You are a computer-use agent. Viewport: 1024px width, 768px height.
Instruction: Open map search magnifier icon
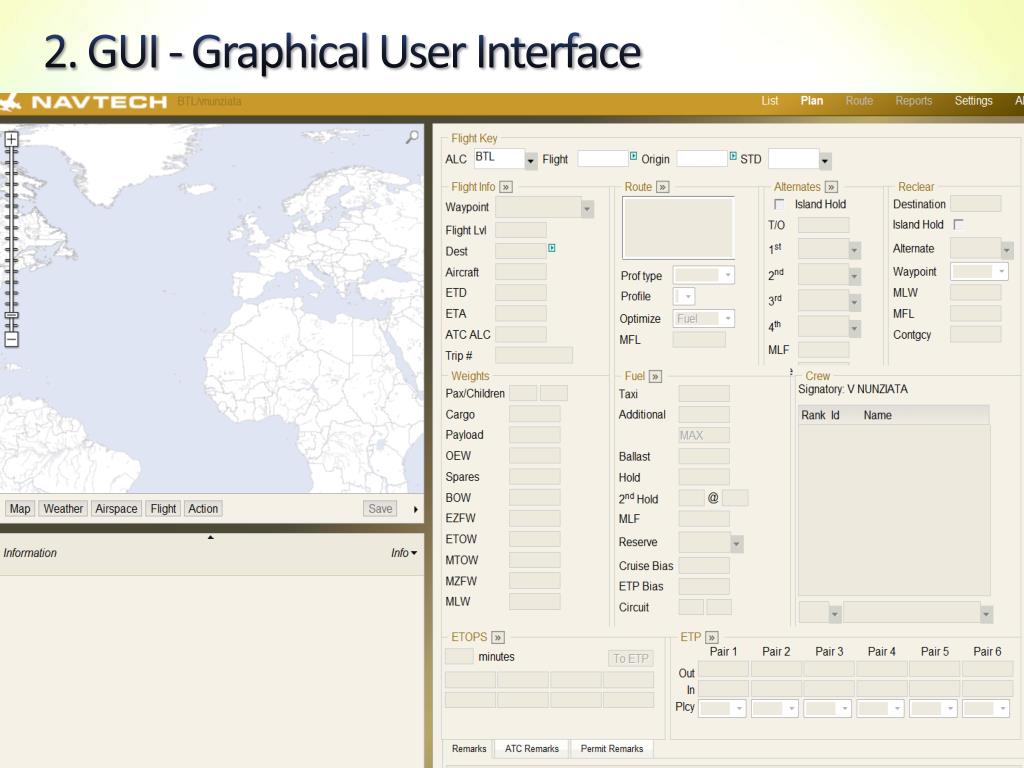pos(412,137)
